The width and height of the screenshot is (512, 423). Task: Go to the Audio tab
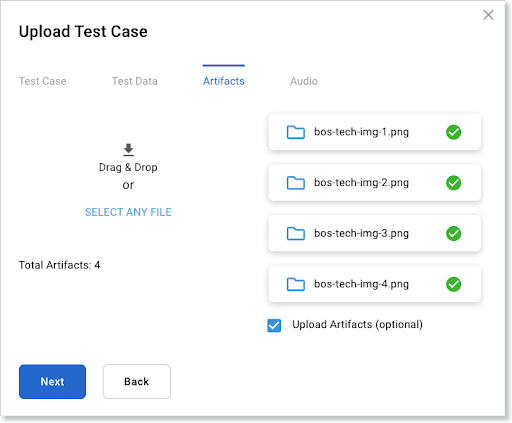pyautogui.click(x=304, y=81)
